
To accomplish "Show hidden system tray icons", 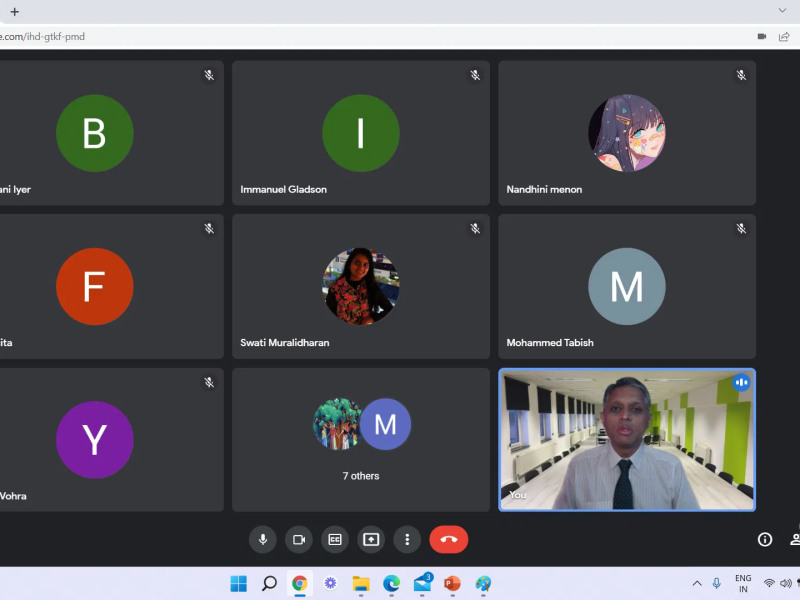I will click(697, 583).
